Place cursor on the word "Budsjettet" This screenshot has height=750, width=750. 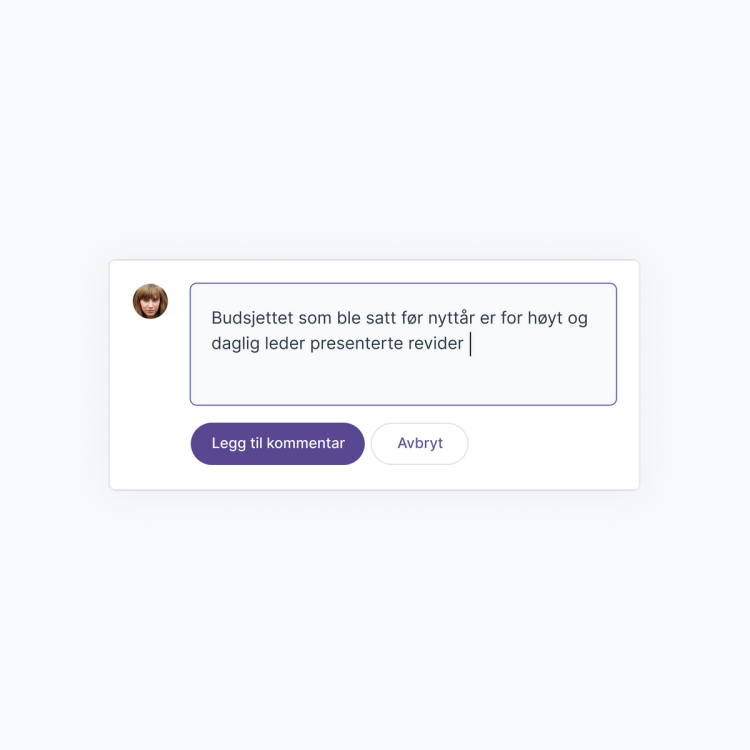pyautogui.click(x=251, y=319)
